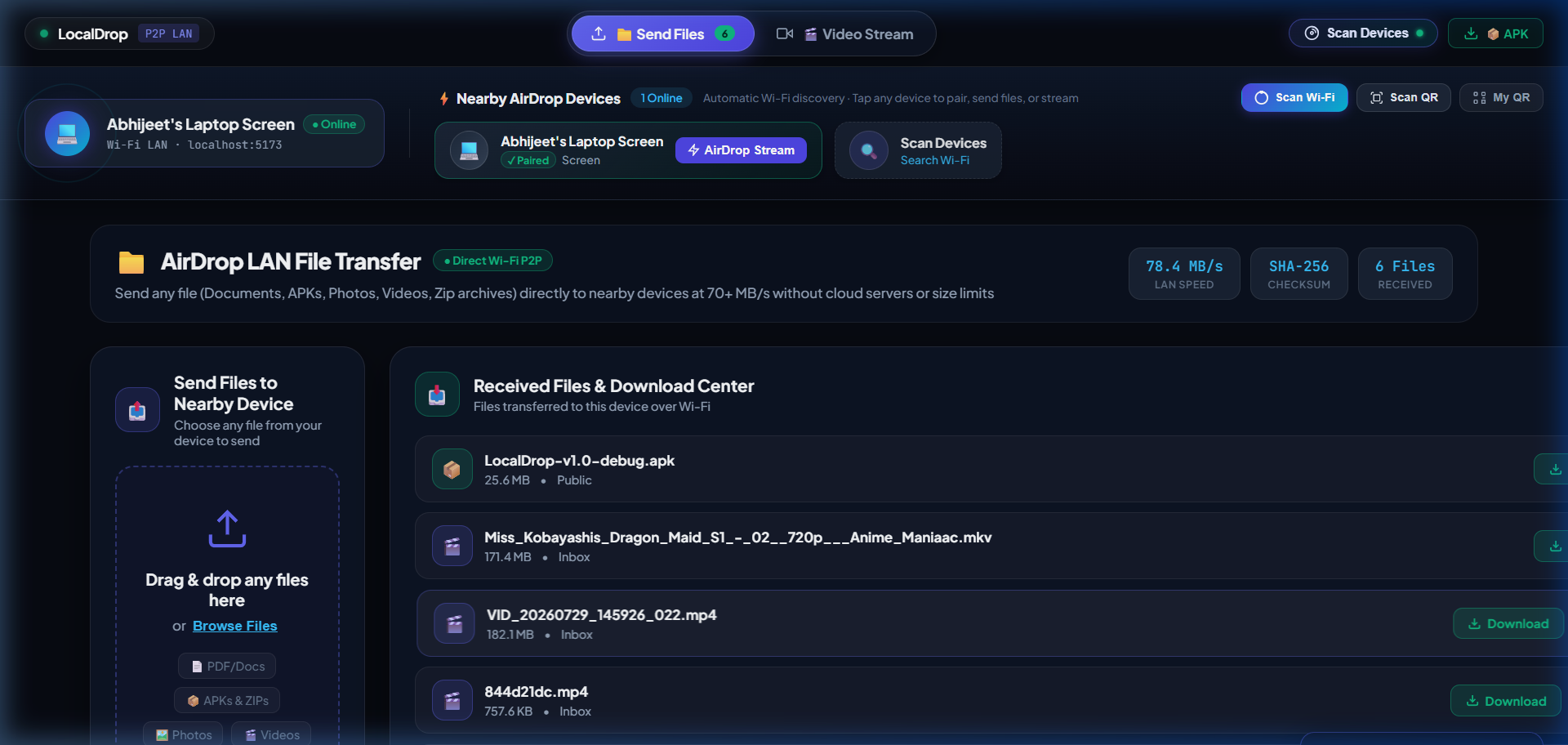Download VID_20260729_145926_022.mp4
The width and height of the screenshot is (1568, 745).
[1508, 623]
